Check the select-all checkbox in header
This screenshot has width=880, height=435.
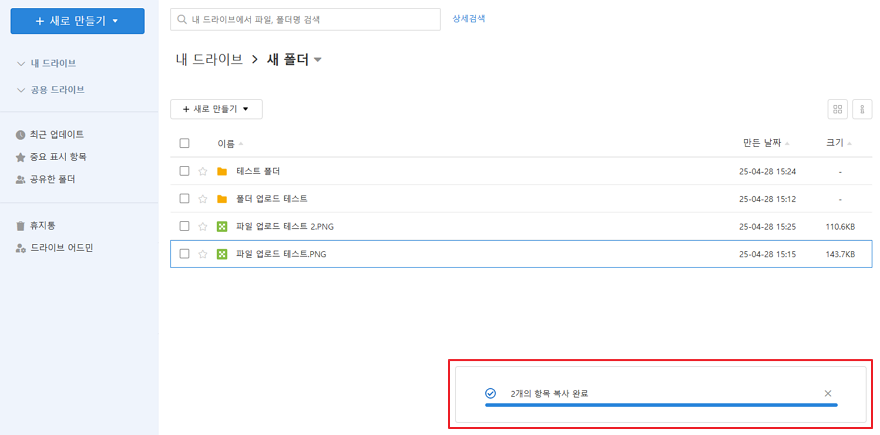click(x=184, y=143)
